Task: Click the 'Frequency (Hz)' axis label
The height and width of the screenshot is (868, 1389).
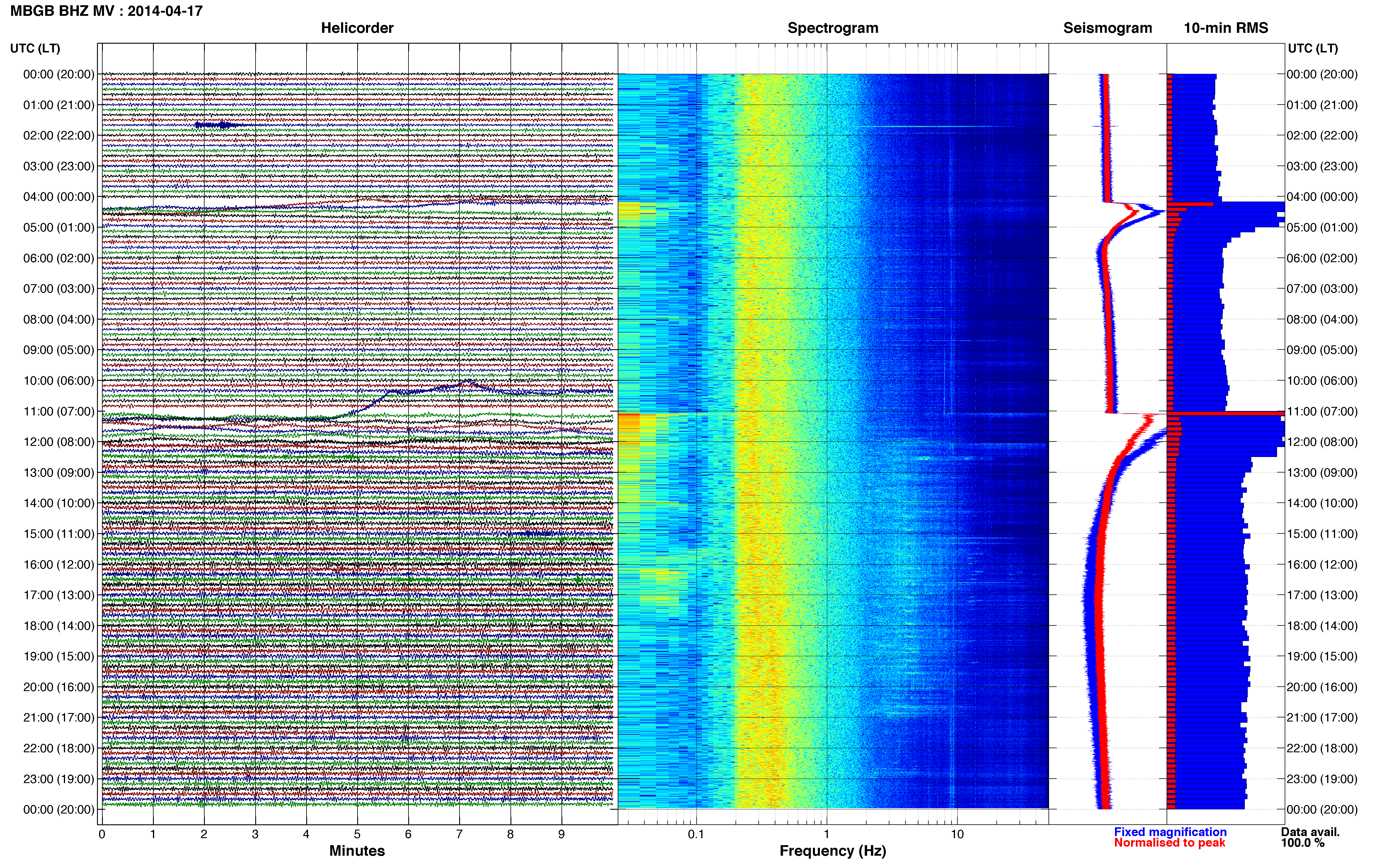Action: click(x=833, y=851)
